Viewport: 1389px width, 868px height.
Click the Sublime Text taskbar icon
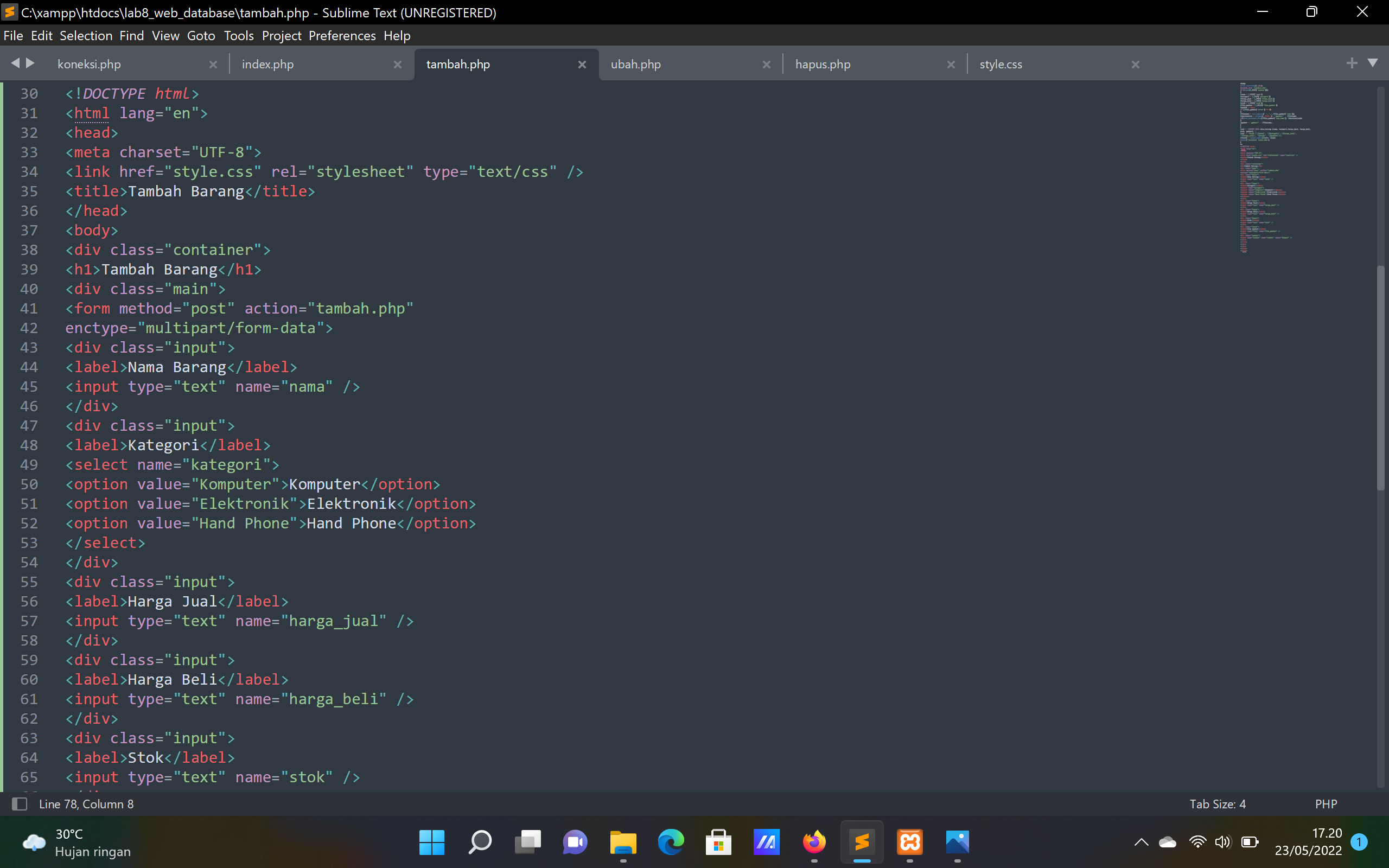[862, 843]
